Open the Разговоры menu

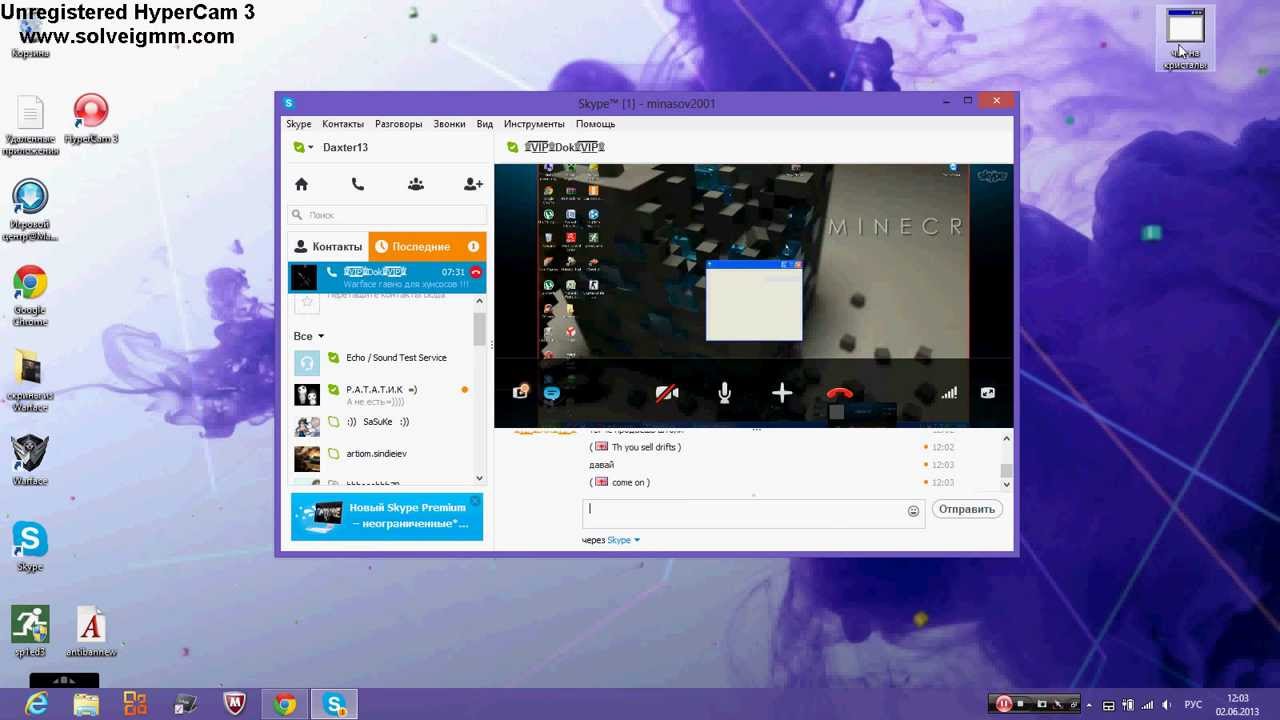pos(399,124)
